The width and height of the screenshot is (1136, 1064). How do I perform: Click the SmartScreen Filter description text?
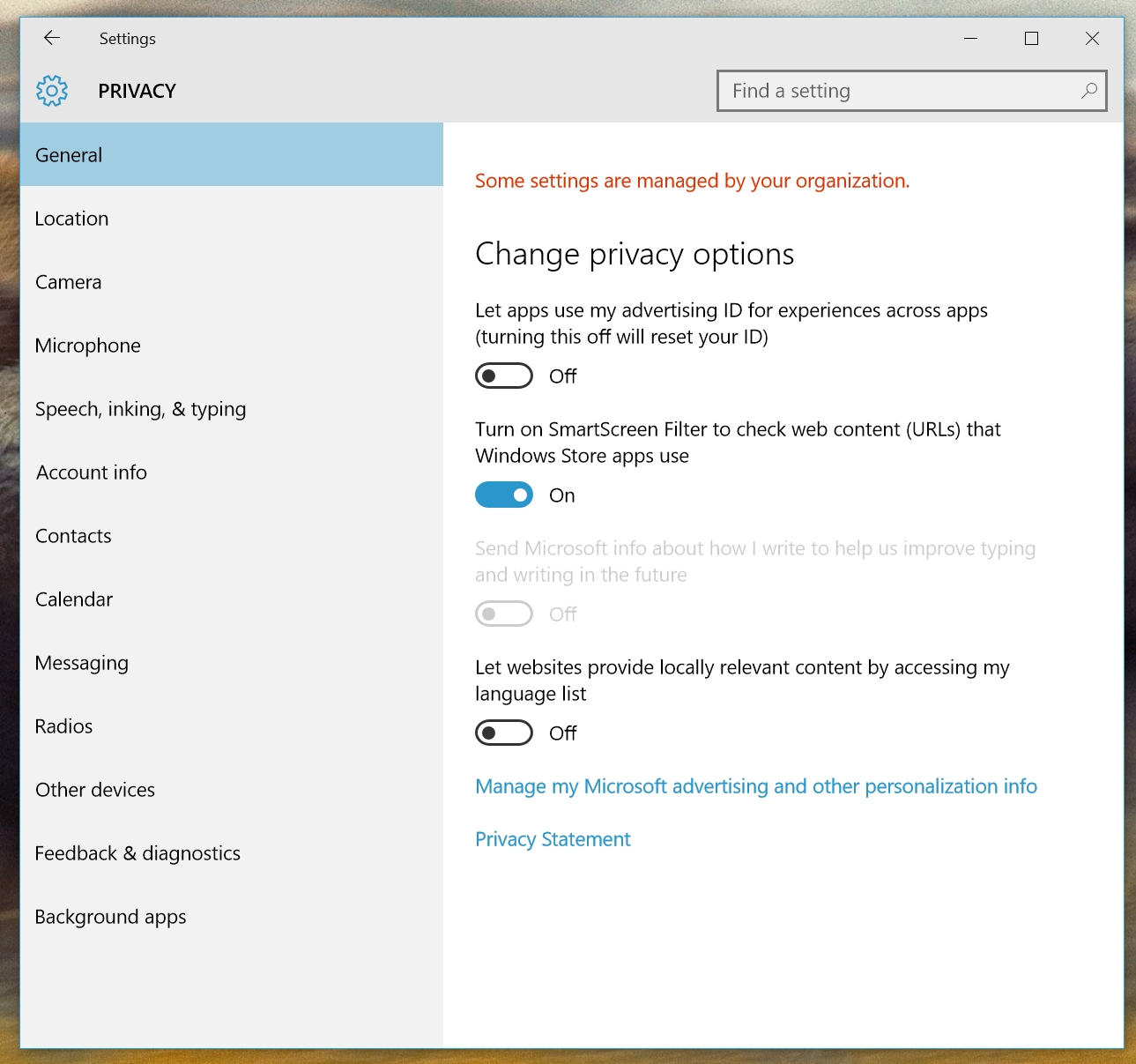tap(739, 443)
